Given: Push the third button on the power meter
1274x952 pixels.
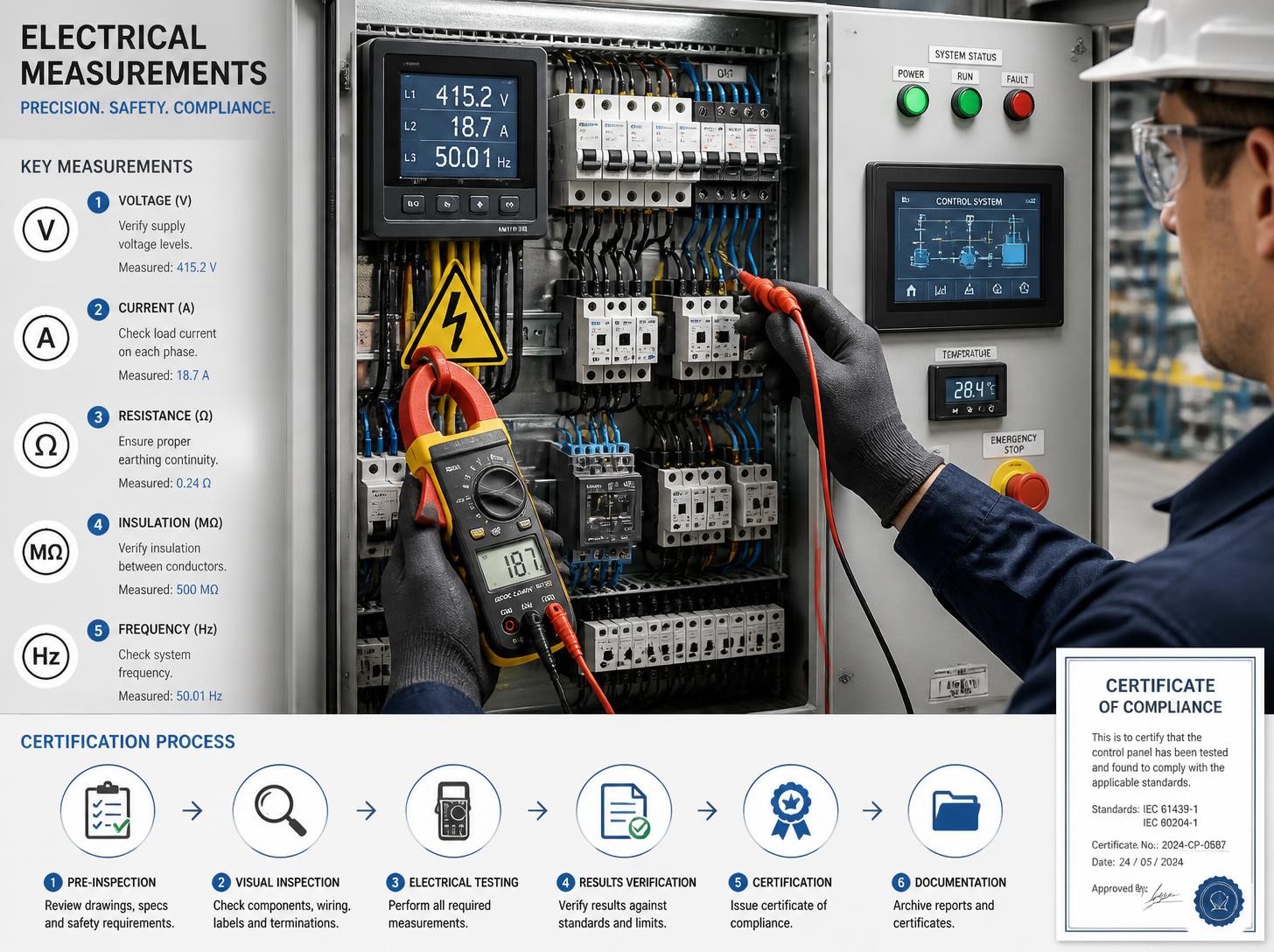Looking at the screenshot, I should (479, 205).
